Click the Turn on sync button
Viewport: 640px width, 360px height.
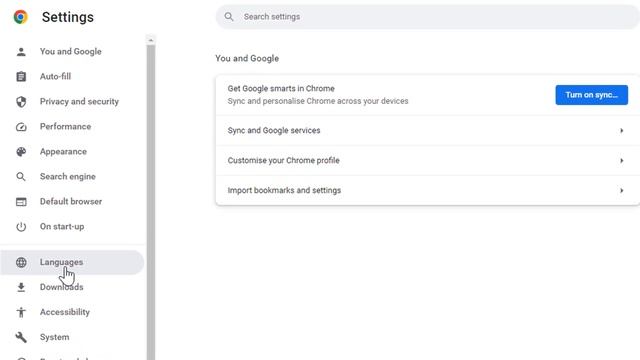coord(591,95)
